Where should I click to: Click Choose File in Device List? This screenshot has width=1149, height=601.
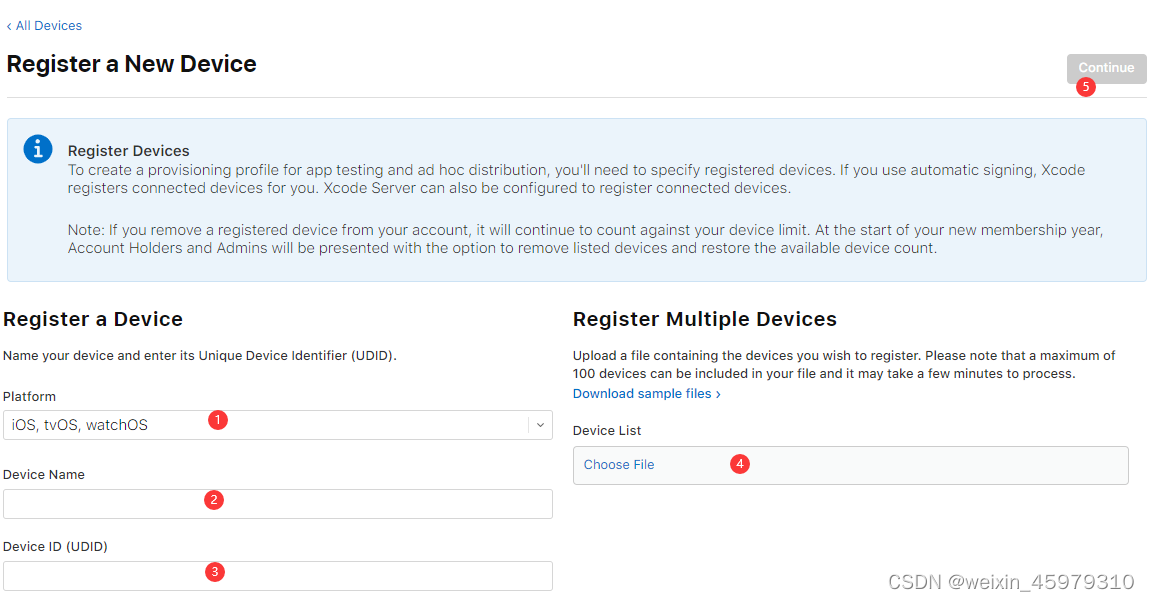click(x=618, y=465)
